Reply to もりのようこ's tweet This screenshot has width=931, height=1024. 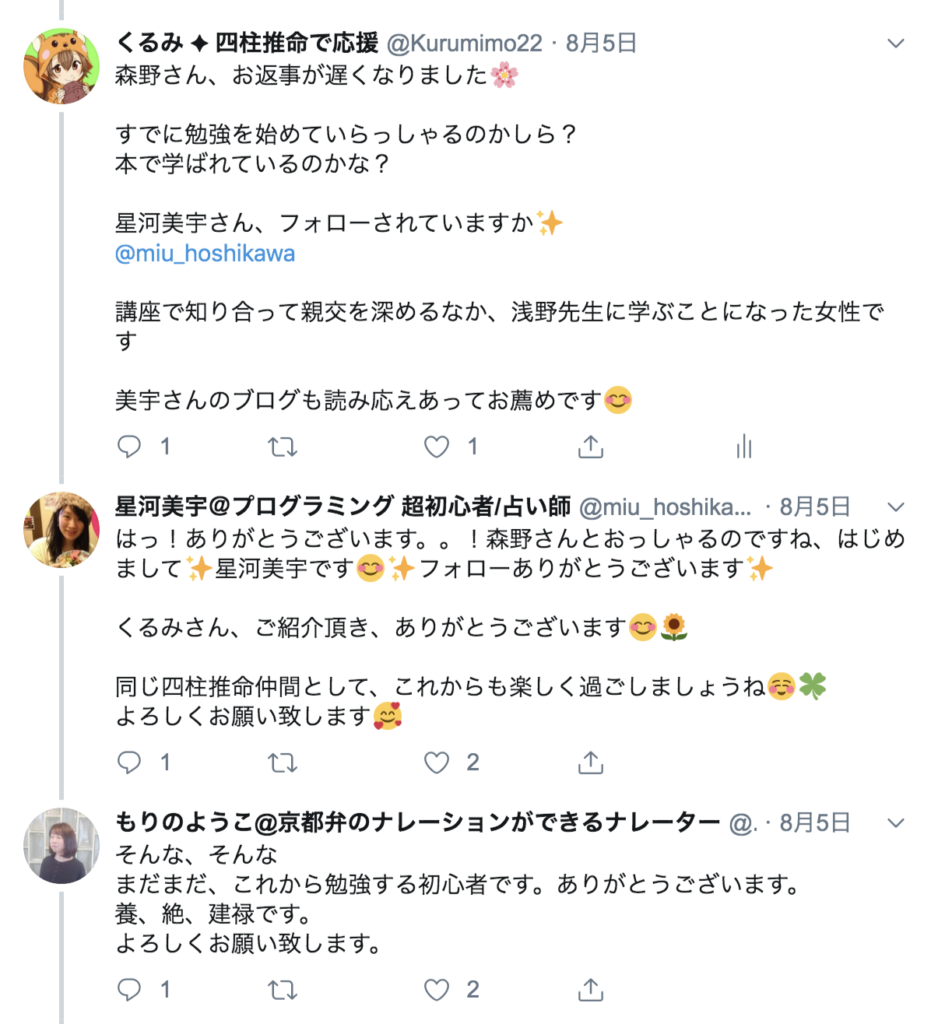pos(130,990)
